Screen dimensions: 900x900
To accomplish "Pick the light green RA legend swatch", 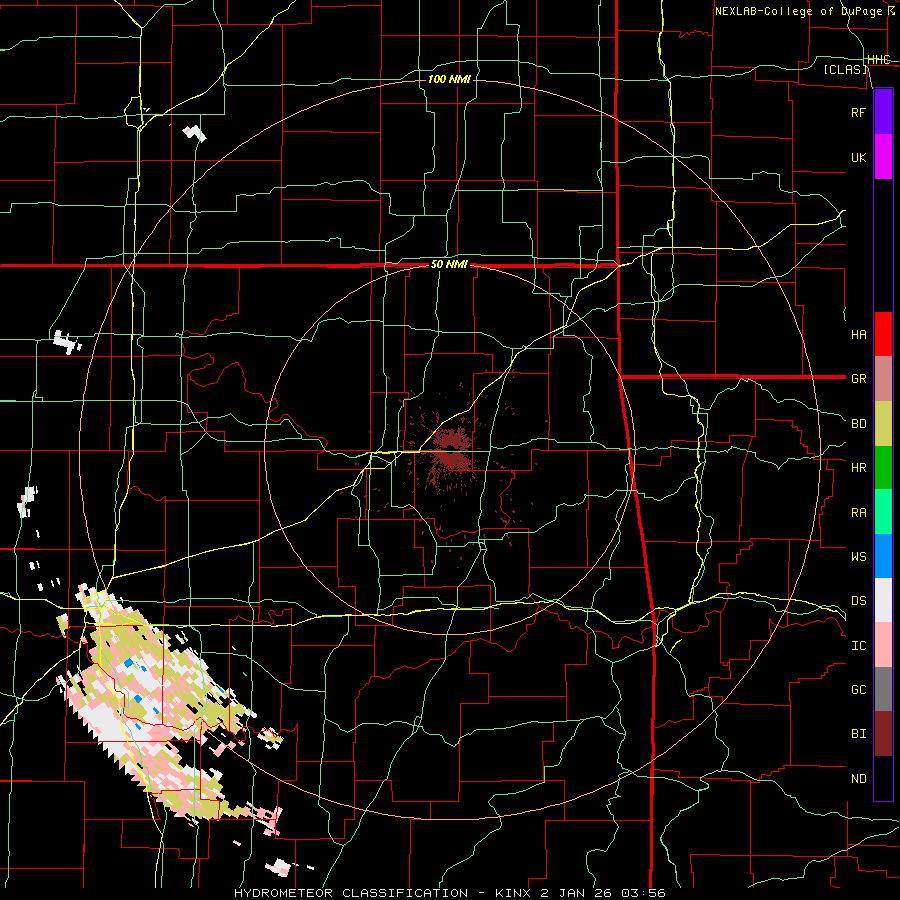I will (x=883, y=512).
